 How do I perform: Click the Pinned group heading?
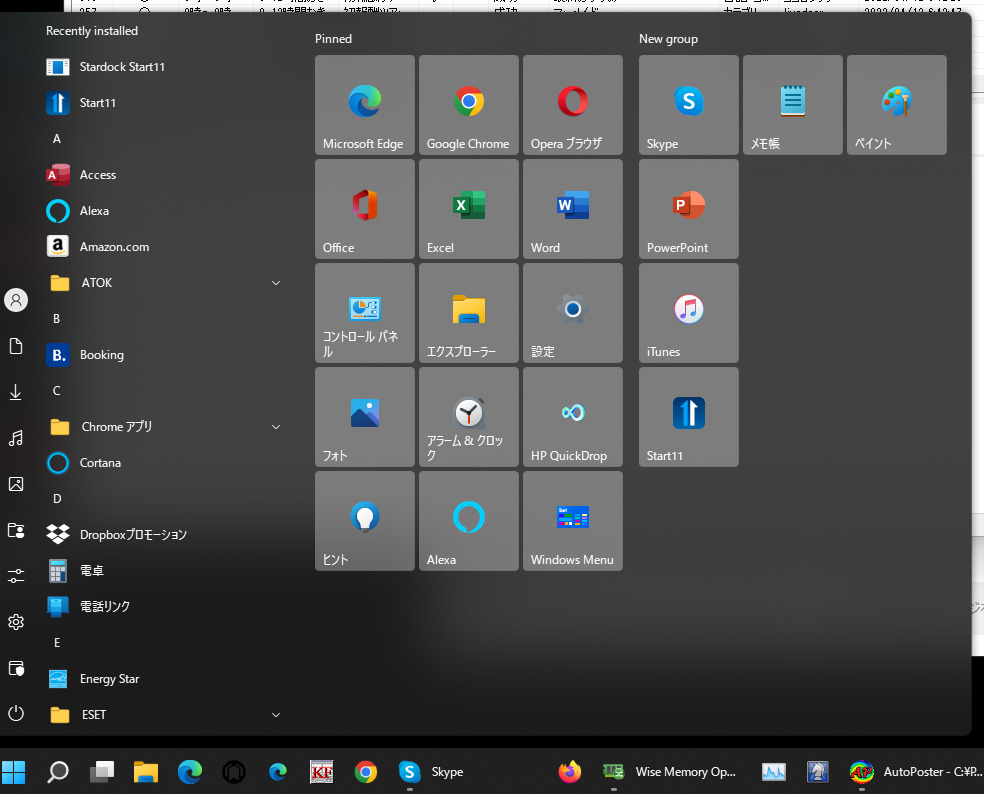(x=333, y=39)
